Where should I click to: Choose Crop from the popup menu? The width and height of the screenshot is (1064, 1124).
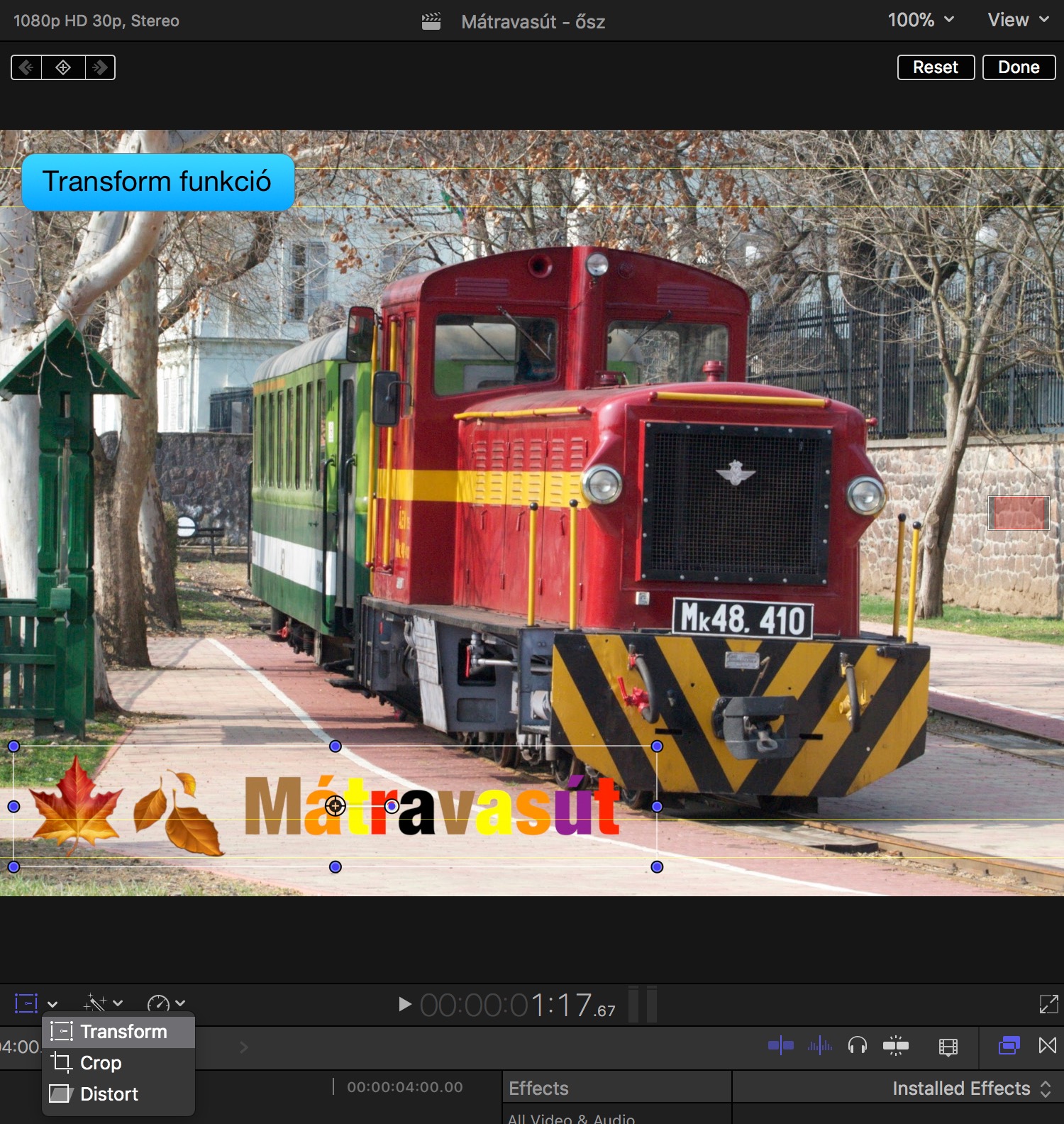point(101,1063)
